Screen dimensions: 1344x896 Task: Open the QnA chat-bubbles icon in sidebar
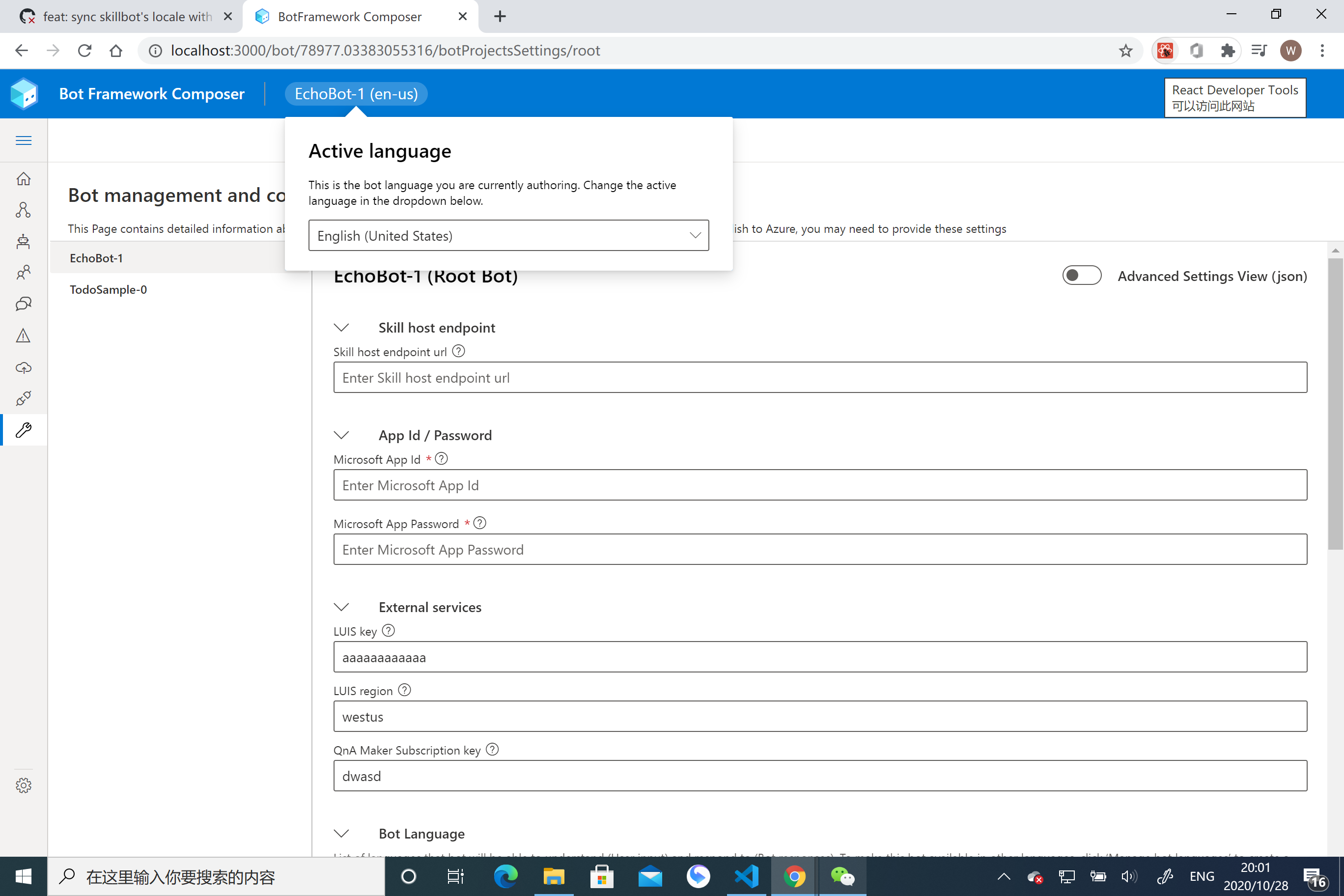[24, 304]
